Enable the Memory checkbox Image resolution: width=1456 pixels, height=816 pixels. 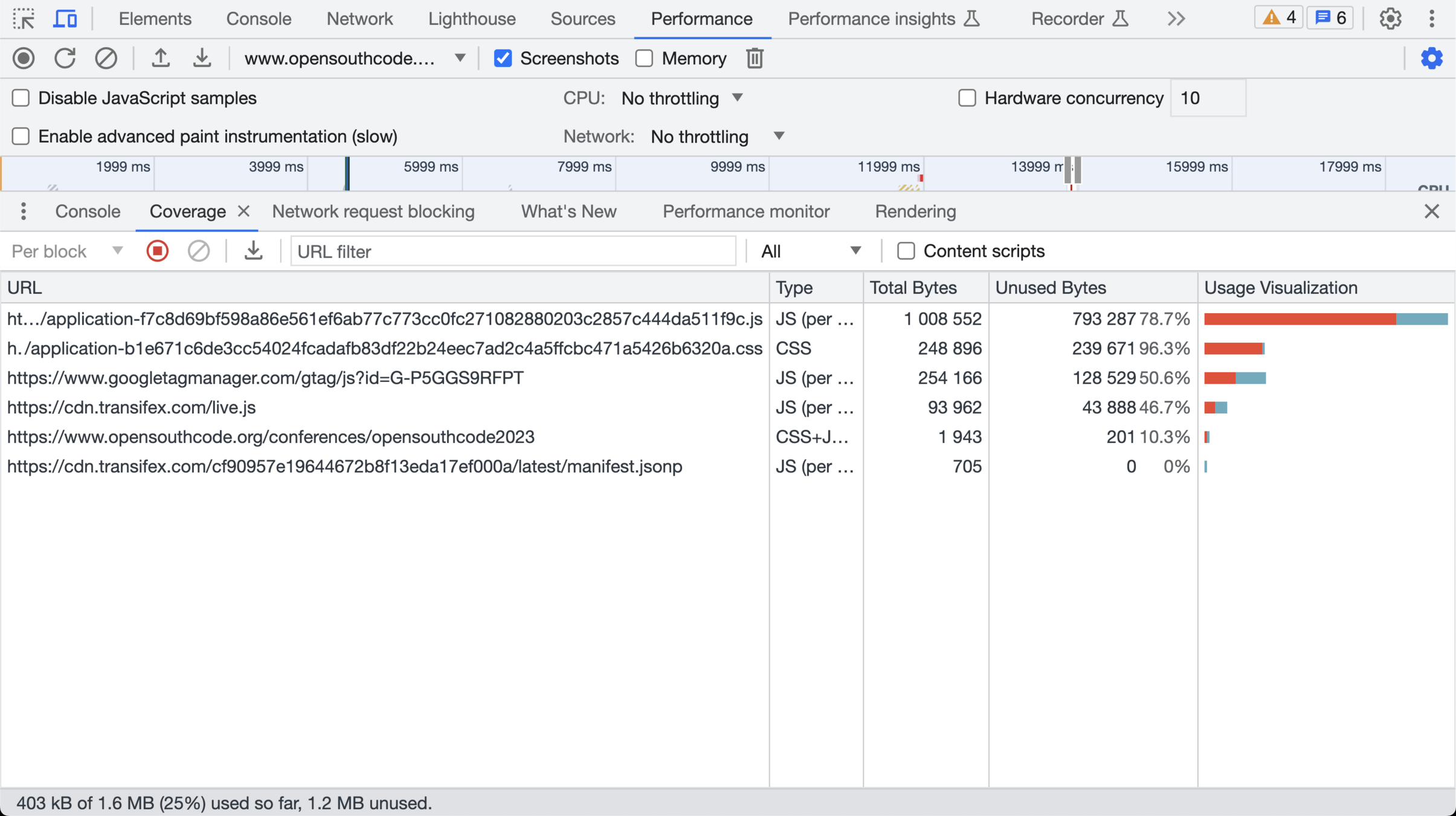645,59
